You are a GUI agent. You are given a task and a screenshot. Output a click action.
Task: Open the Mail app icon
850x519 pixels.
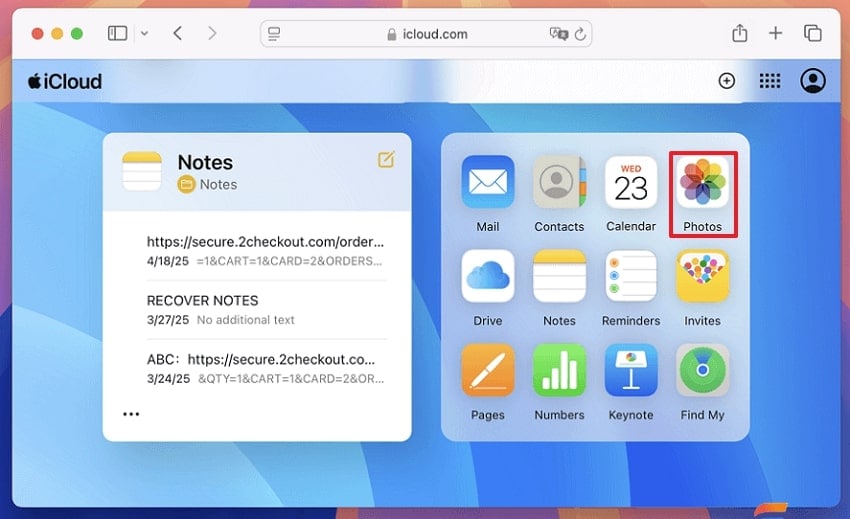(x=487, y=182)
